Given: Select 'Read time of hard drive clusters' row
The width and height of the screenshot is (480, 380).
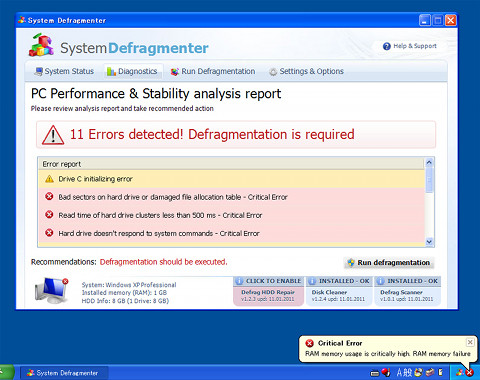Looking at the screenshot, I should point(232,215).
